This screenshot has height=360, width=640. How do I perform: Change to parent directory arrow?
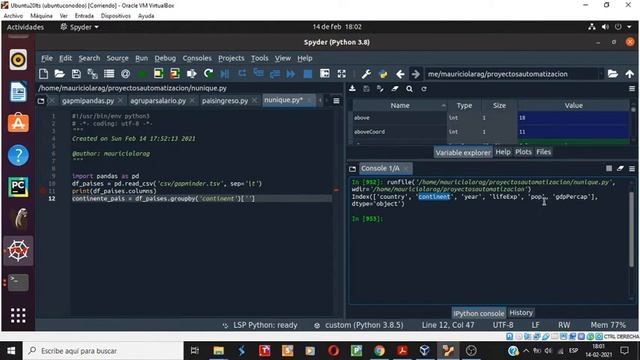(629, 74)
